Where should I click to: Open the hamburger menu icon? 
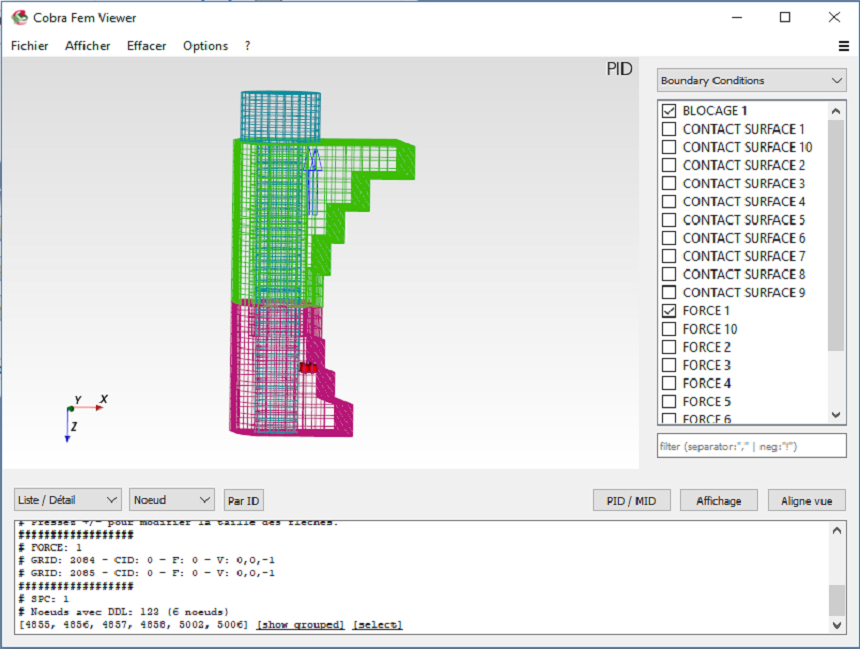coord(844,46)
